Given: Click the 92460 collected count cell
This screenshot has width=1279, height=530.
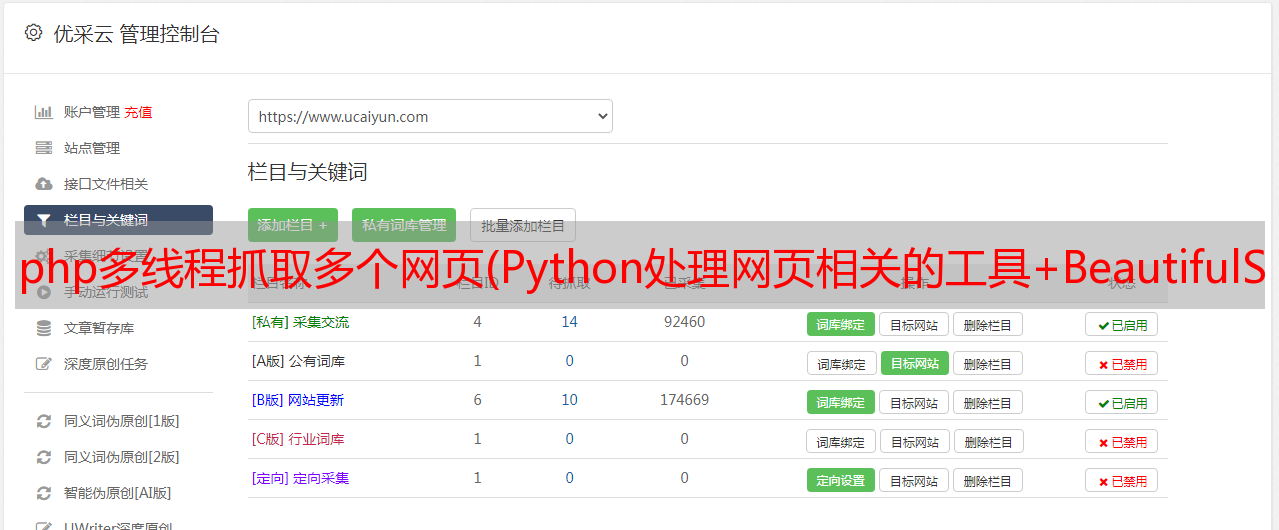Looking at the screenshot, I should 684,322.
